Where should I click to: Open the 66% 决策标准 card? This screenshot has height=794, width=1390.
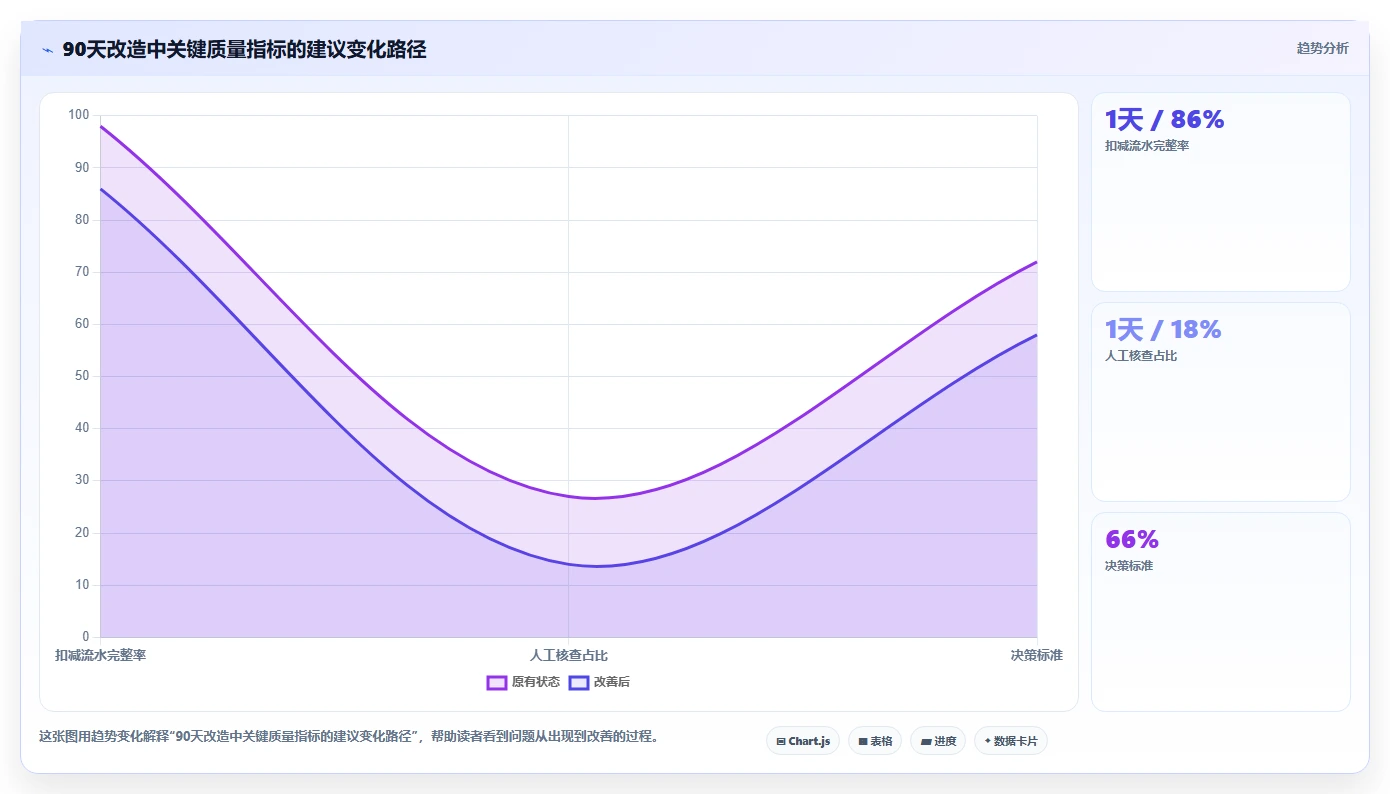coord(1221,612)
